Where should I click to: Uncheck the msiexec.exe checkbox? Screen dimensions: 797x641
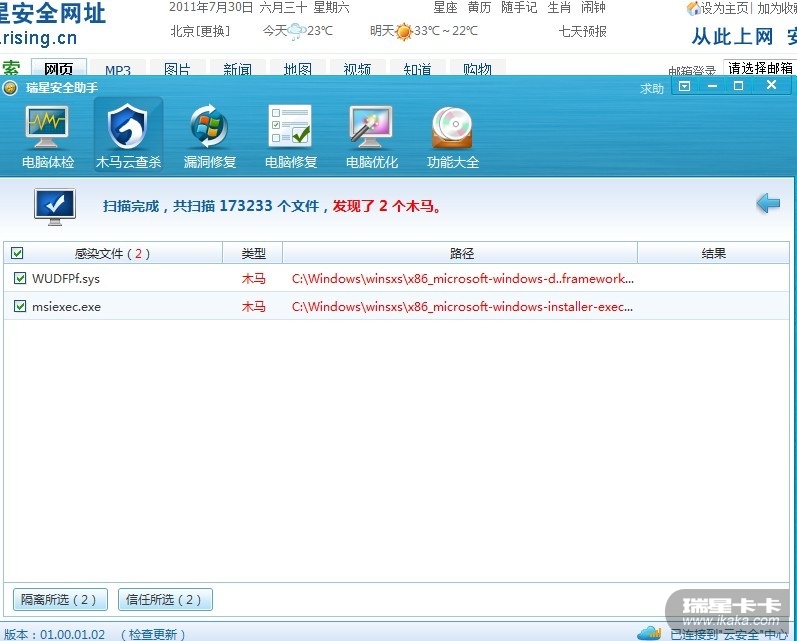point(20,306)
